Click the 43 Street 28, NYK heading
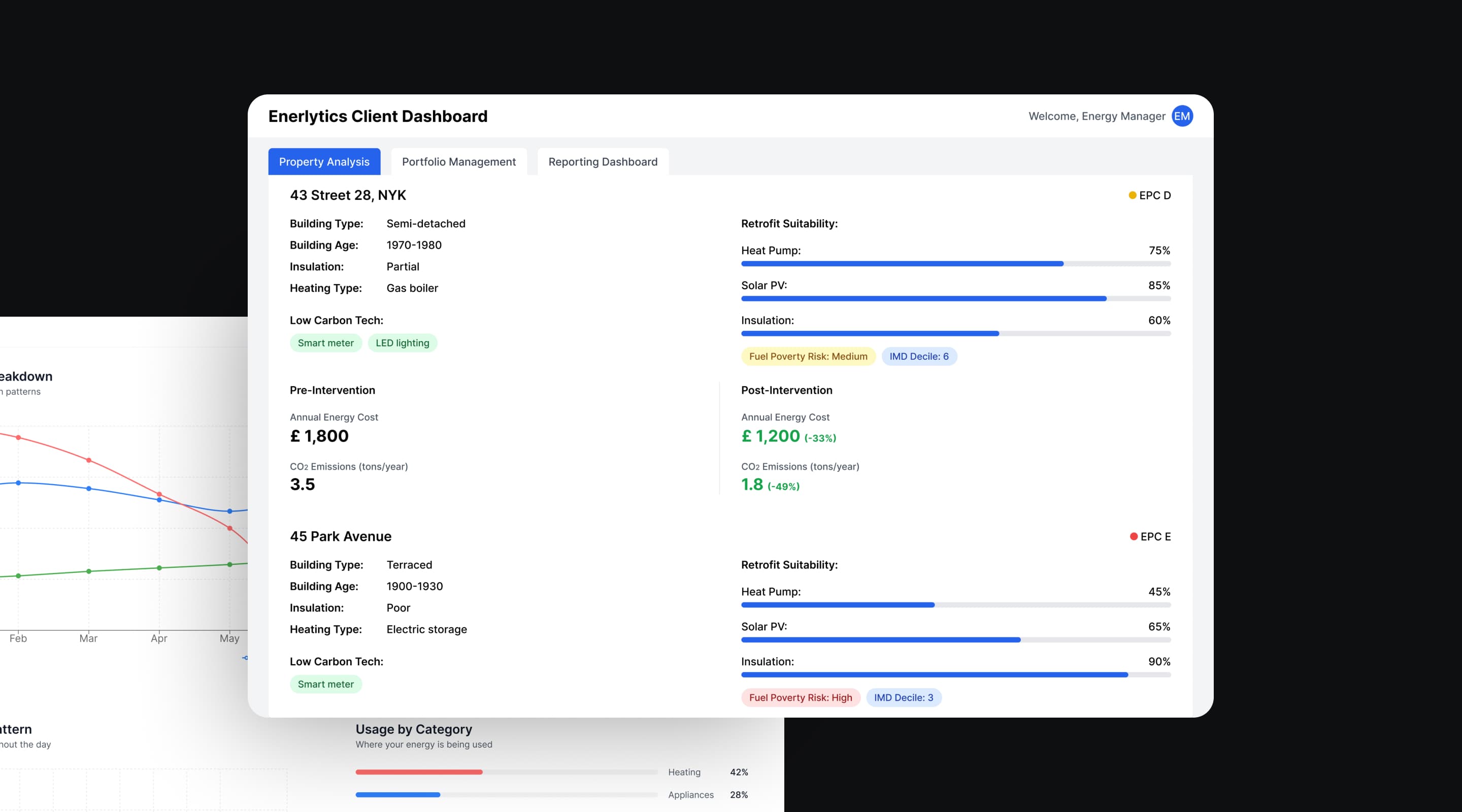 pyautogui.click(x=348, y=195)
